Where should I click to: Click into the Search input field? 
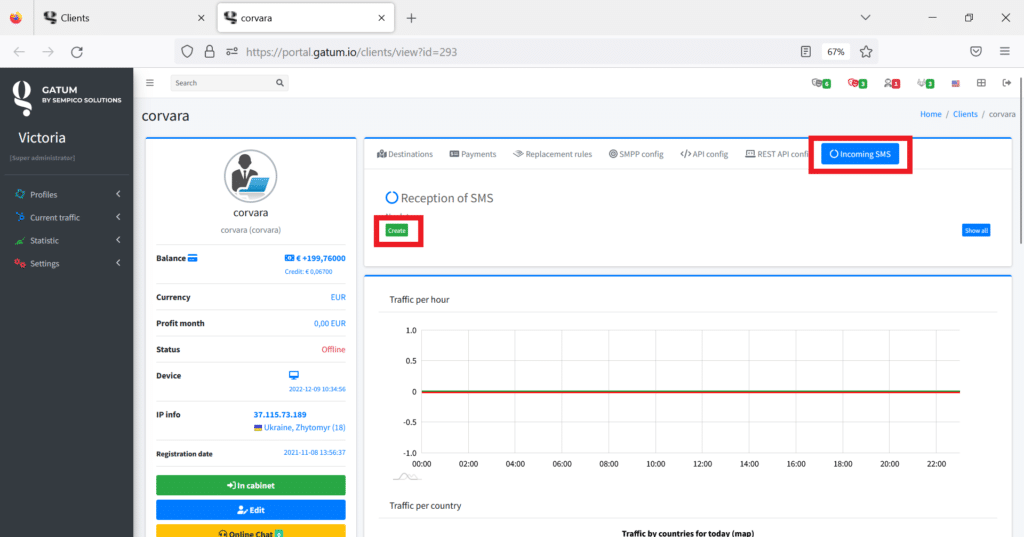222,83
